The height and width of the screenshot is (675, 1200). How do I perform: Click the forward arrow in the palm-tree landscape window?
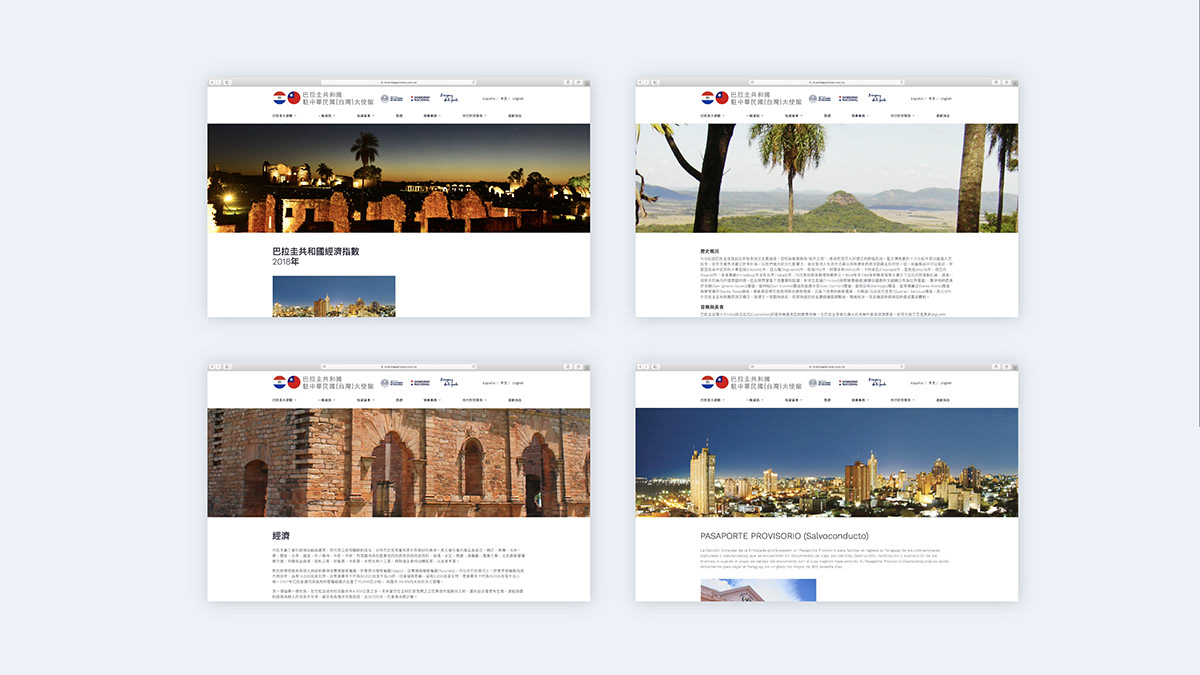click(648, 82)
